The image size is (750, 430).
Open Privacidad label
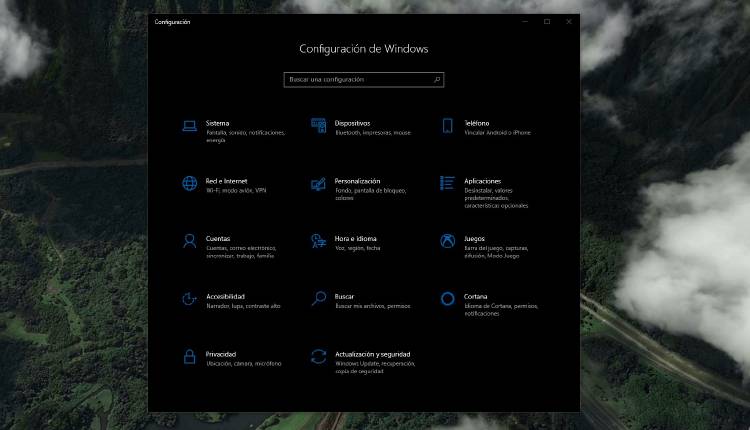[x=221, y=354]
